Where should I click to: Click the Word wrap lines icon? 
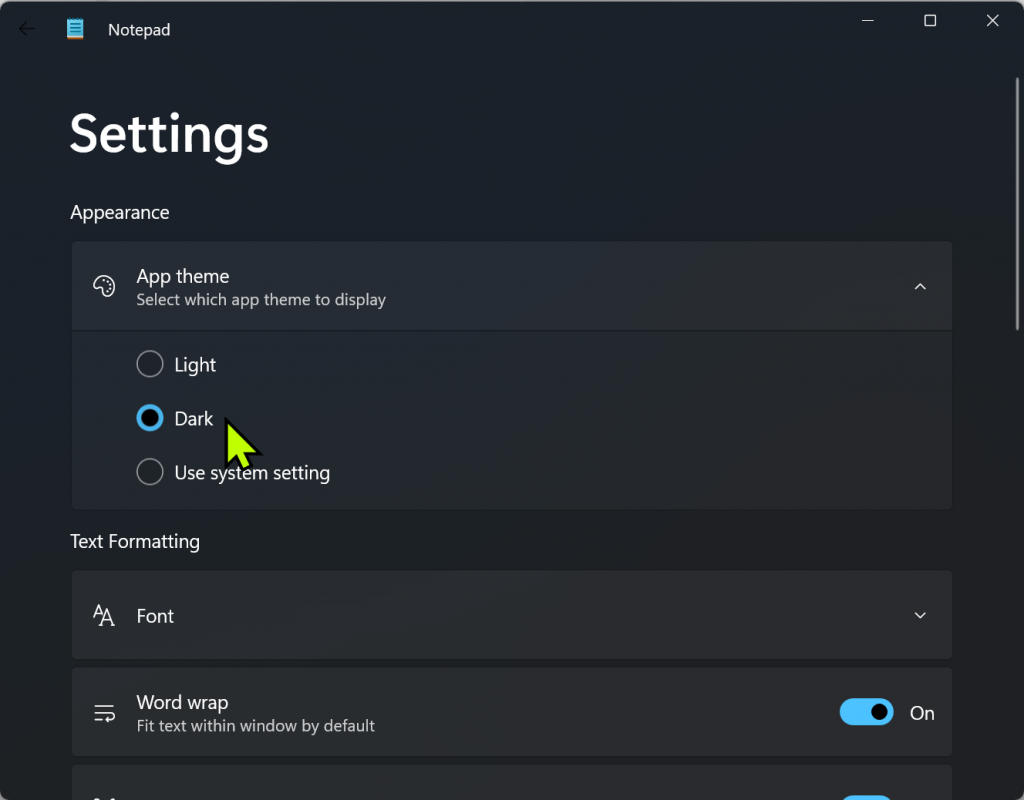point(104,713)
